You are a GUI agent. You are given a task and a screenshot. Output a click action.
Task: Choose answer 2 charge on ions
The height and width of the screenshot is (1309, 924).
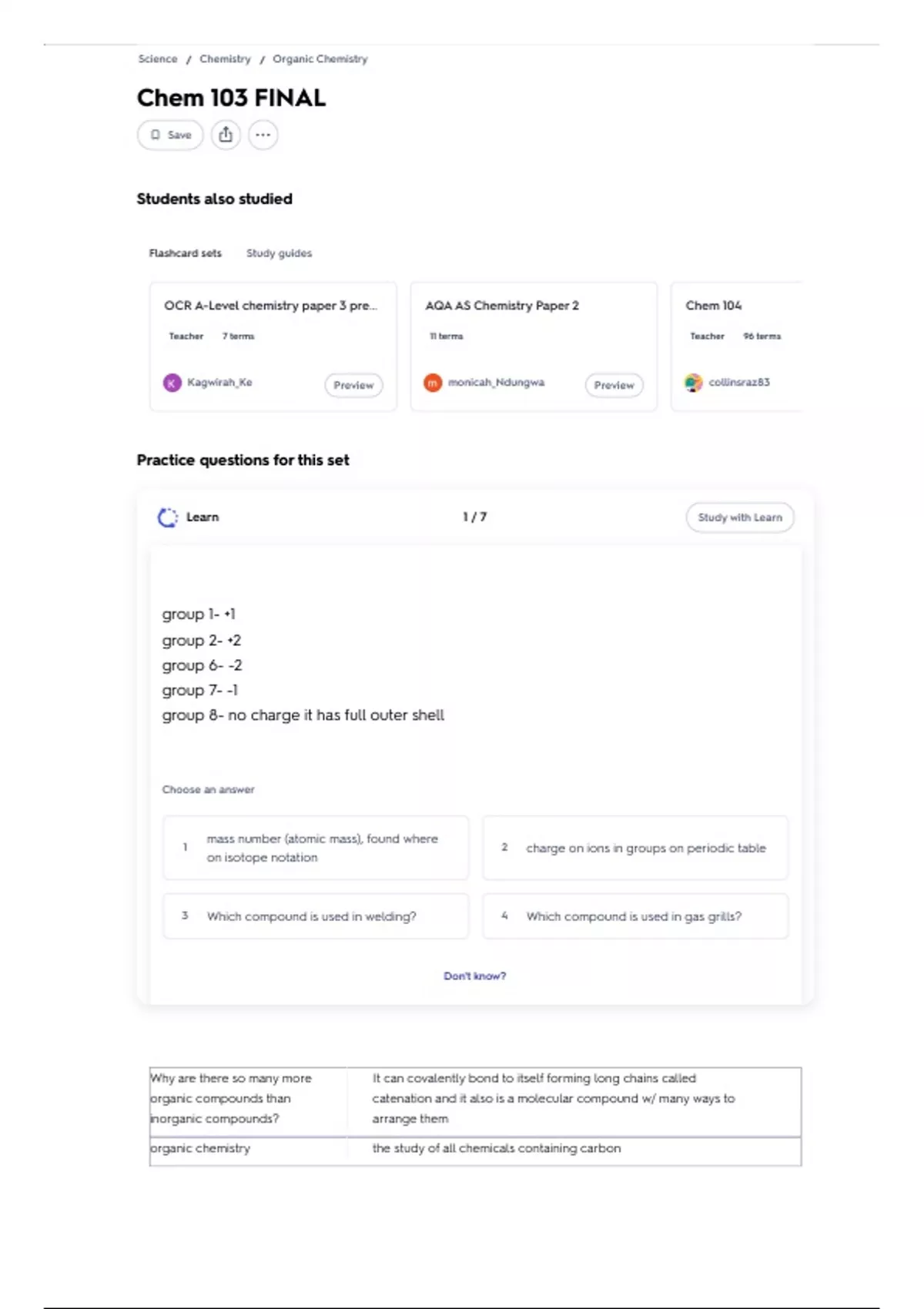pyautogui.click(x=635, y=848)
